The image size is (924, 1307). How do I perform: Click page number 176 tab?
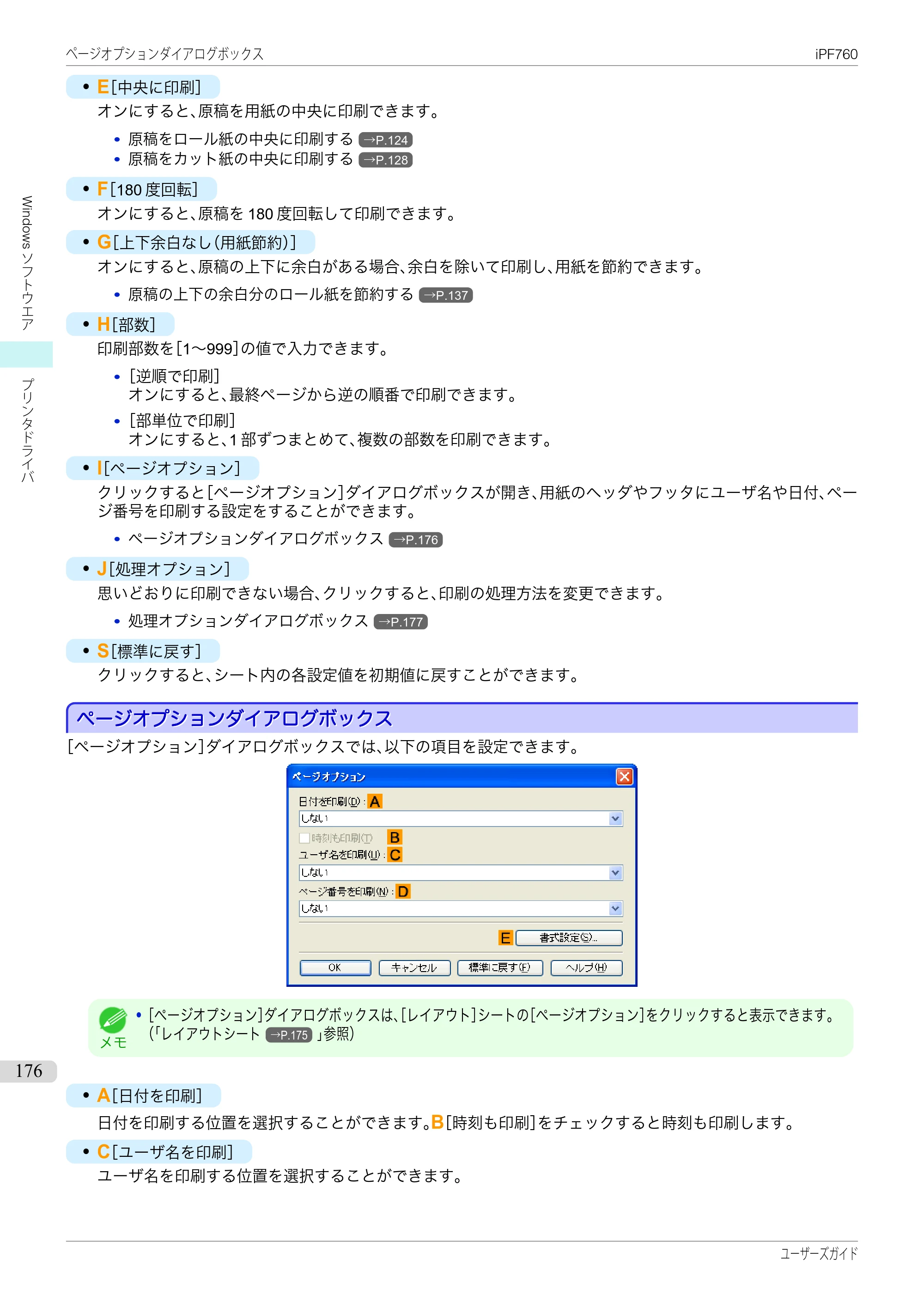[29, 1071]
